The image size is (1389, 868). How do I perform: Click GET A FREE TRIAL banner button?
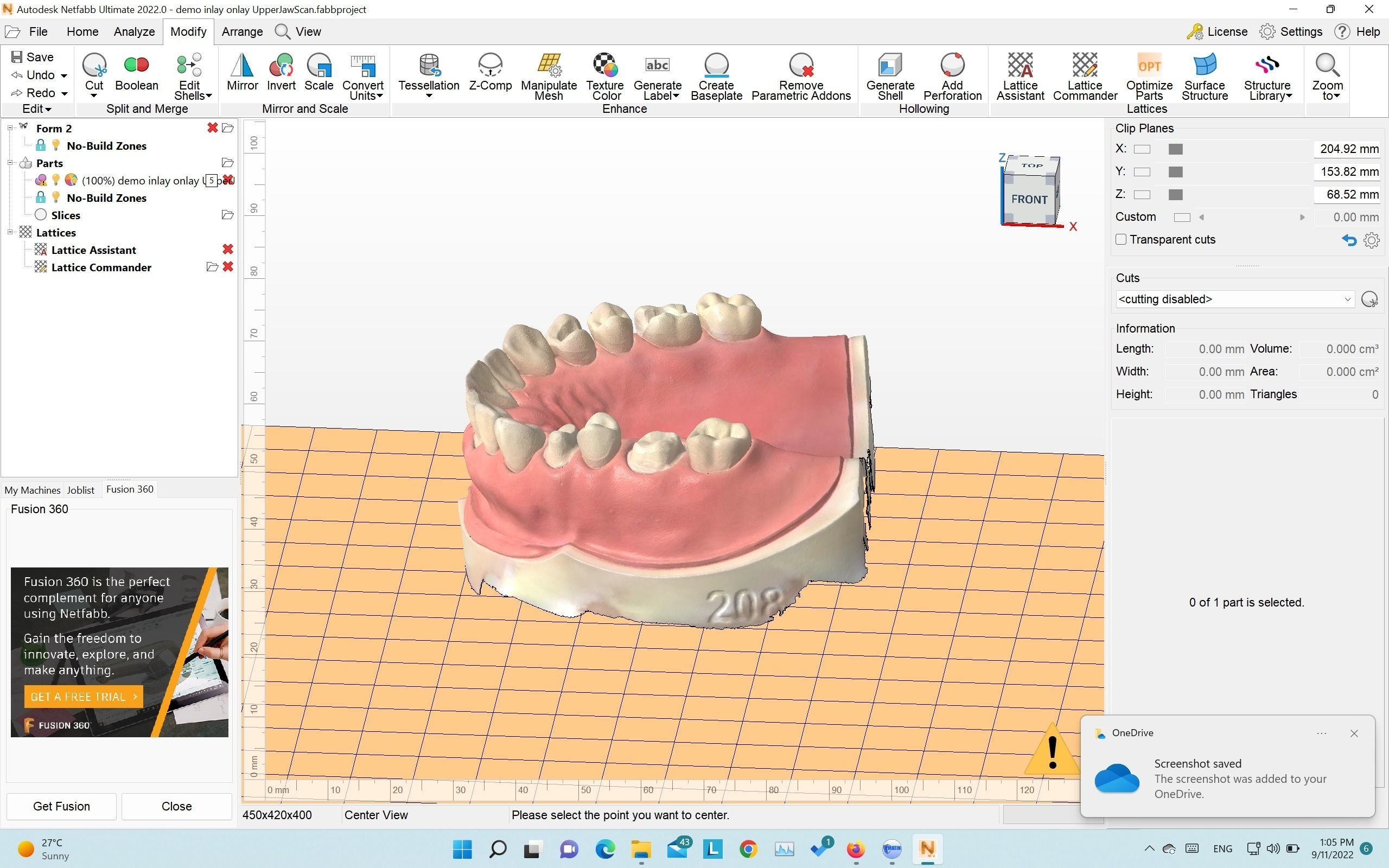(84, 697)
